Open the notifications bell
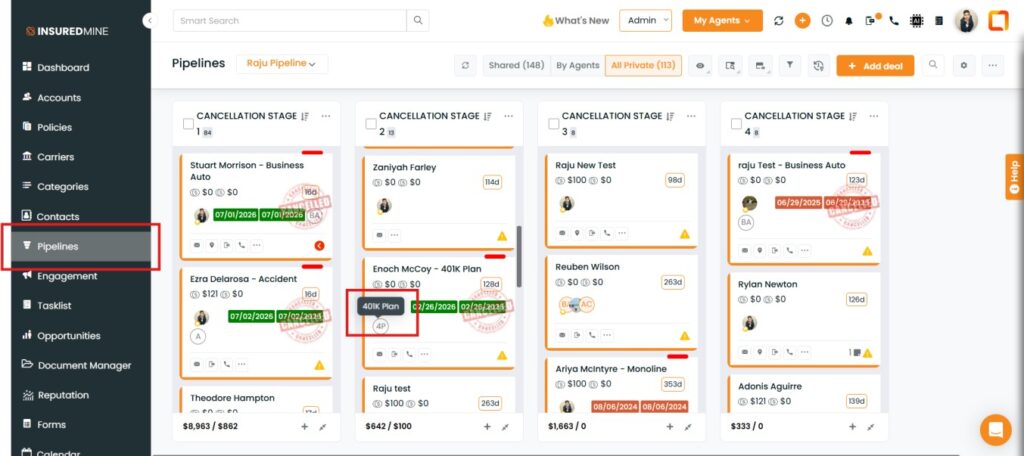 tap(849, 21)
